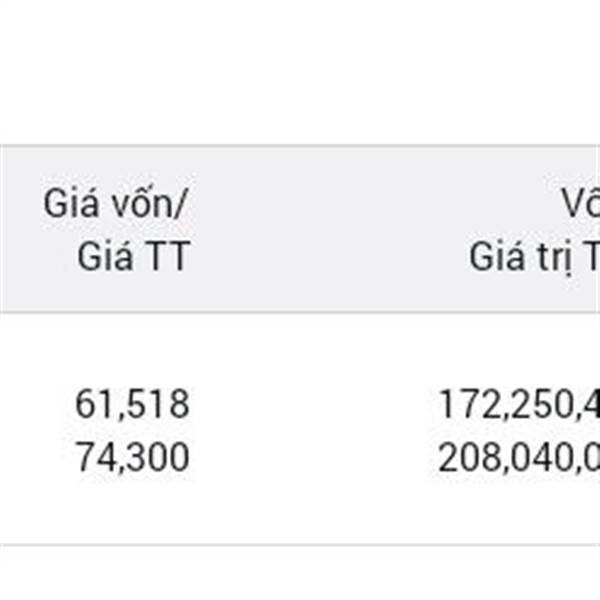
Task: Click the blank row space above 172,250 value
Action: [519, 350]
